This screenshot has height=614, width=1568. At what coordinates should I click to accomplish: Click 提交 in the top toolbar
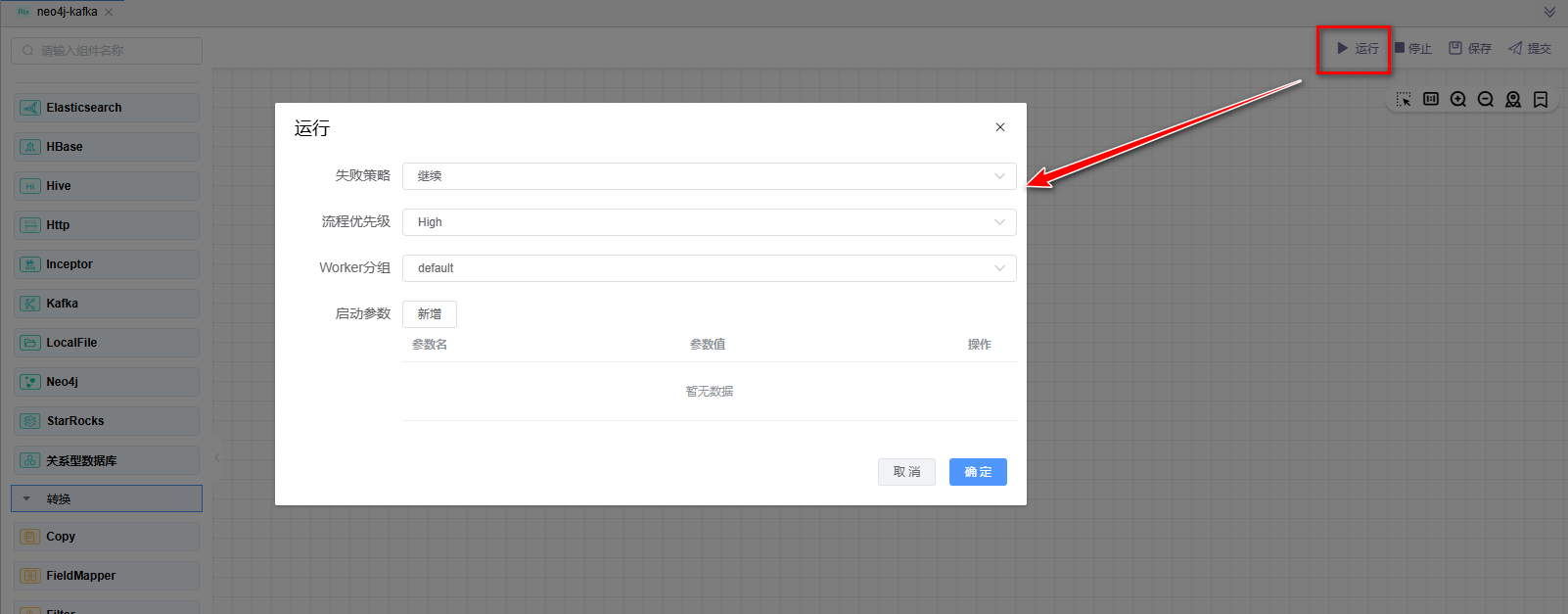[1530, 48]
